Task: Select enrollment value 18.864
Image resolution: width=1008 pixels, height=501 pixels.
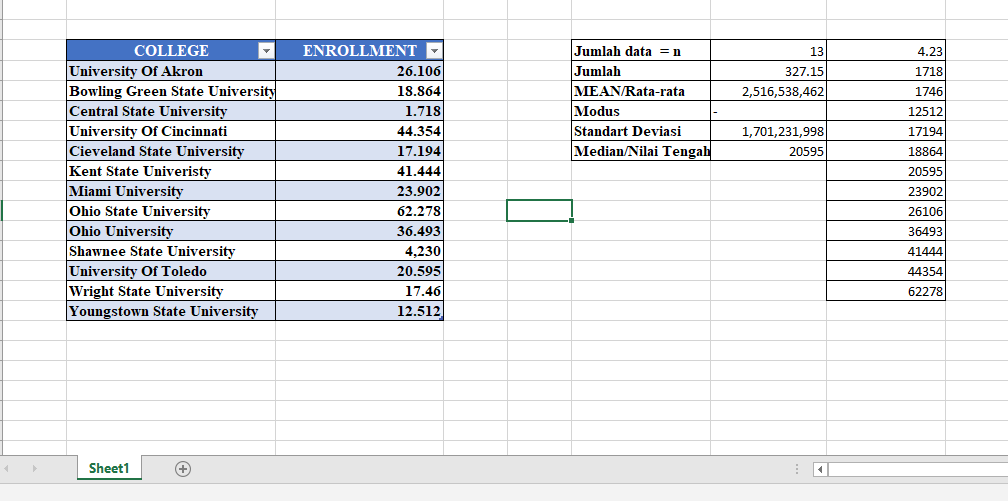Action: 359,91
